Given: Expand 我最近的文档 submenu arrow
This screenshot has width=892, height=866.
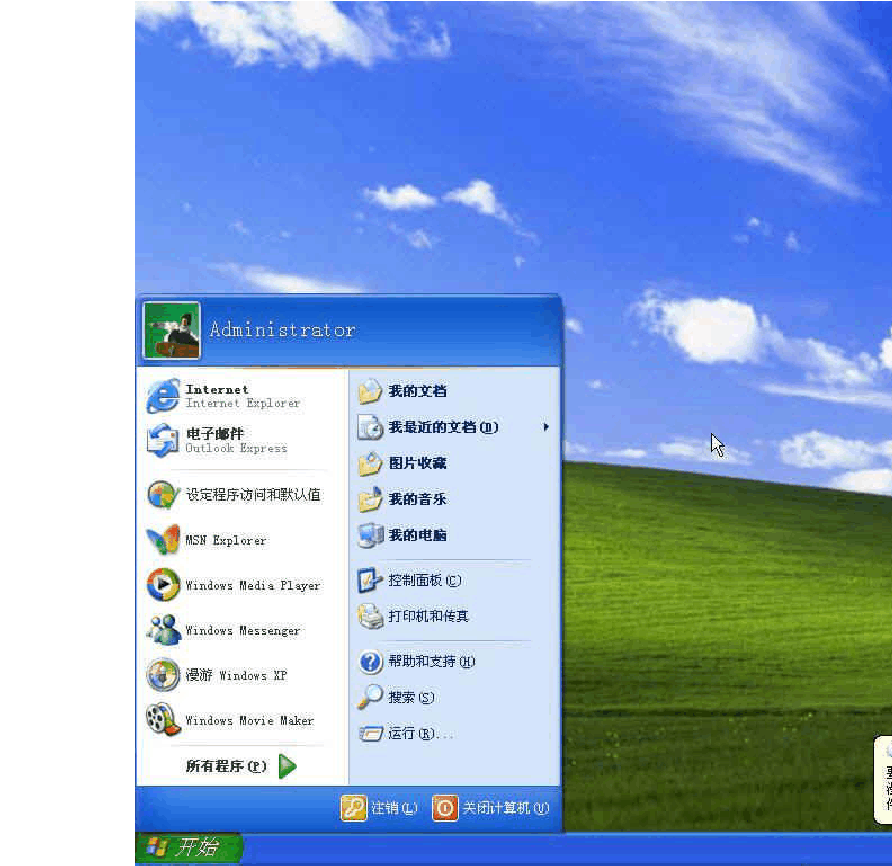Looking at the screenshot, I should pos(546,427).
